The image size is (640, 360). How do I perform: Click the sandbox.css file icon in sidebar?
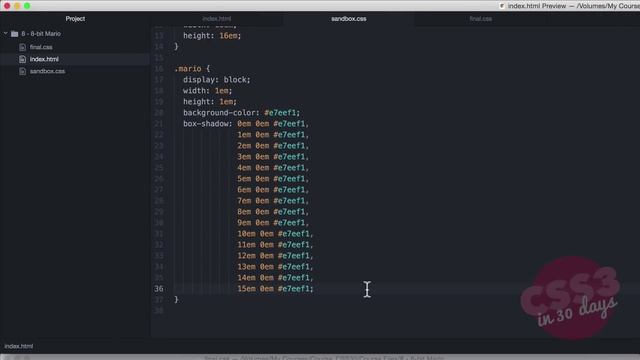(x=22, y=71)
